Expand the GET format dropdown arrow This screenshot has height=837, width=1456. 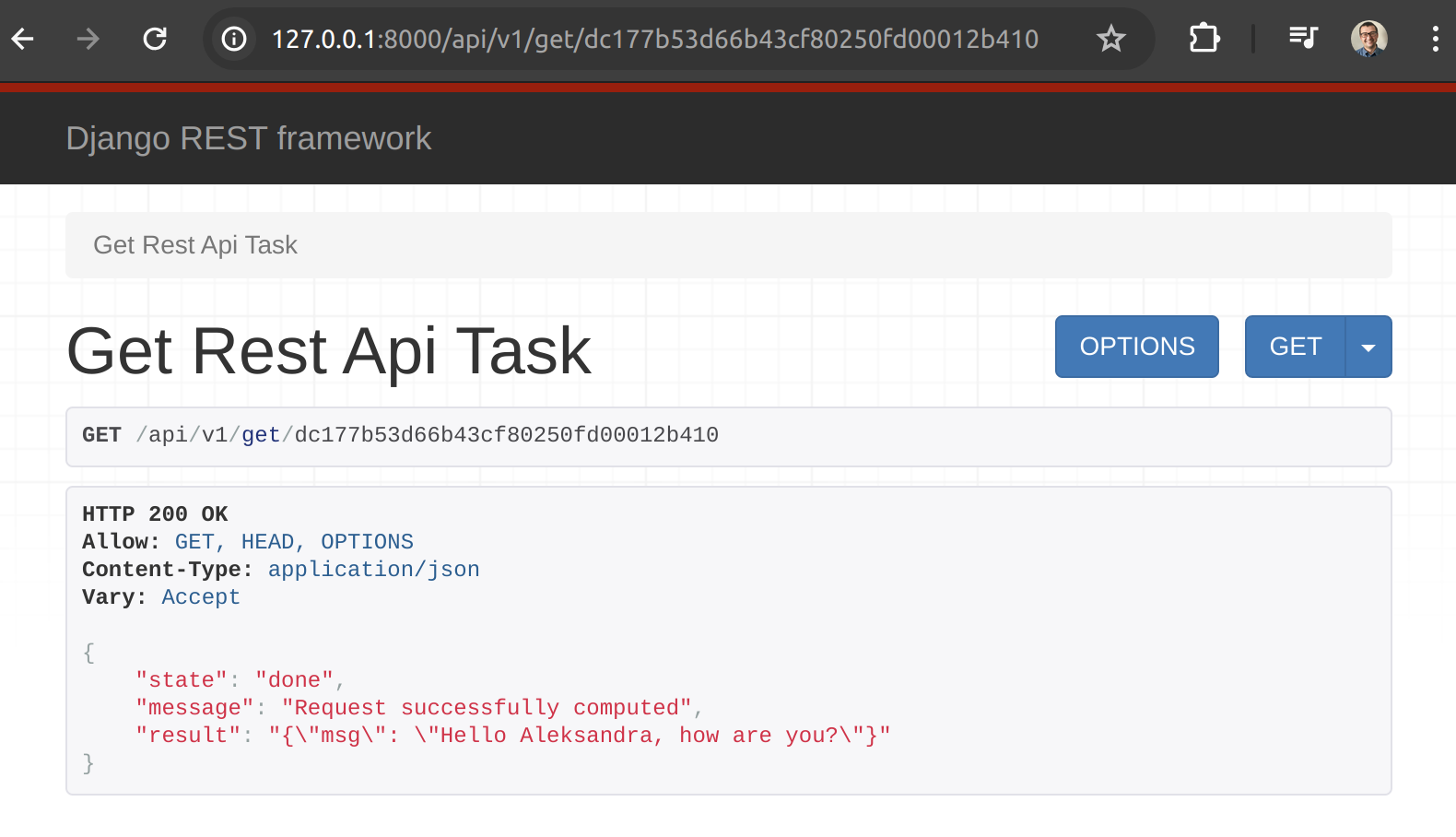1368,347
